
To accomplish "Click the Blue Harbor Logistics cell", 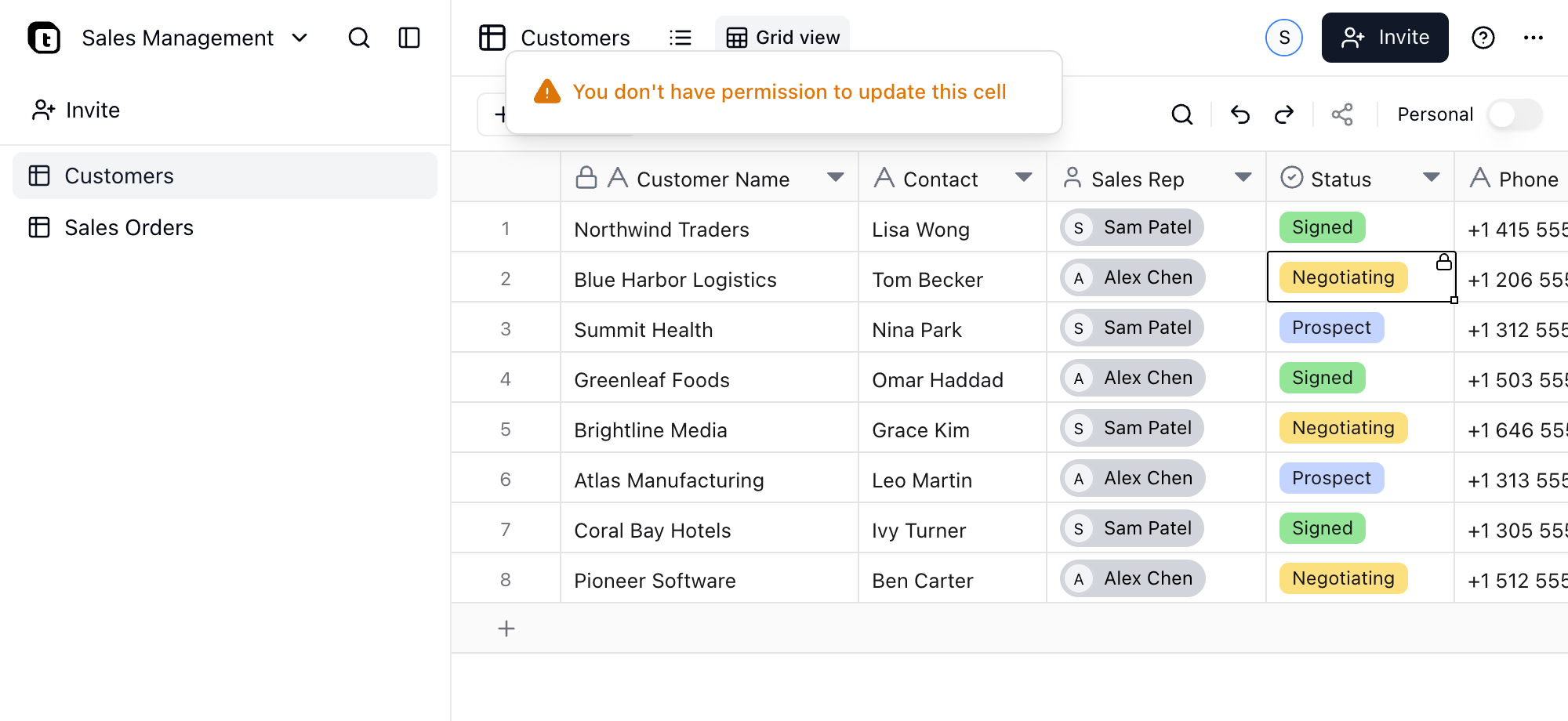I will point(710,277).
